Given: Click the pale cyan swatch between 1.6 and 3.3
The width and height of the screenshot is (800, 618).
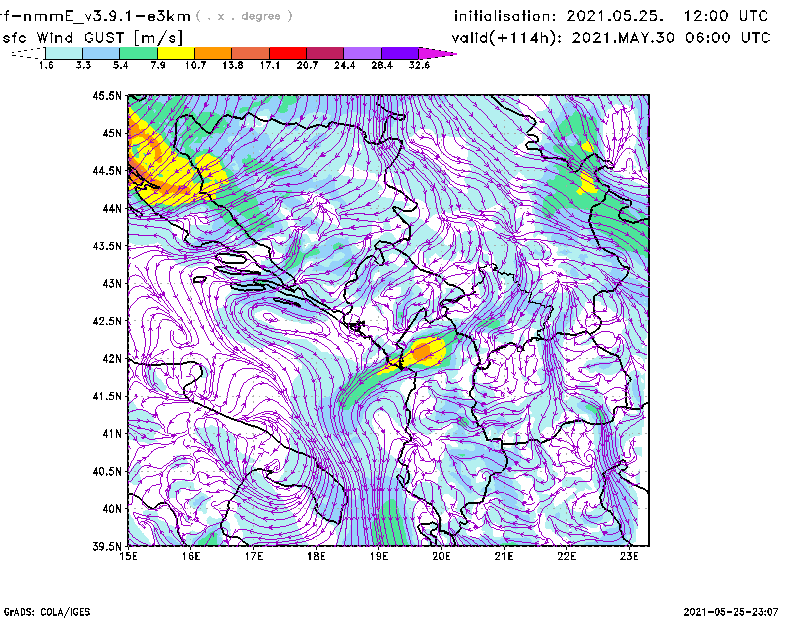Looking at the screenshot, I should [64, 53].
